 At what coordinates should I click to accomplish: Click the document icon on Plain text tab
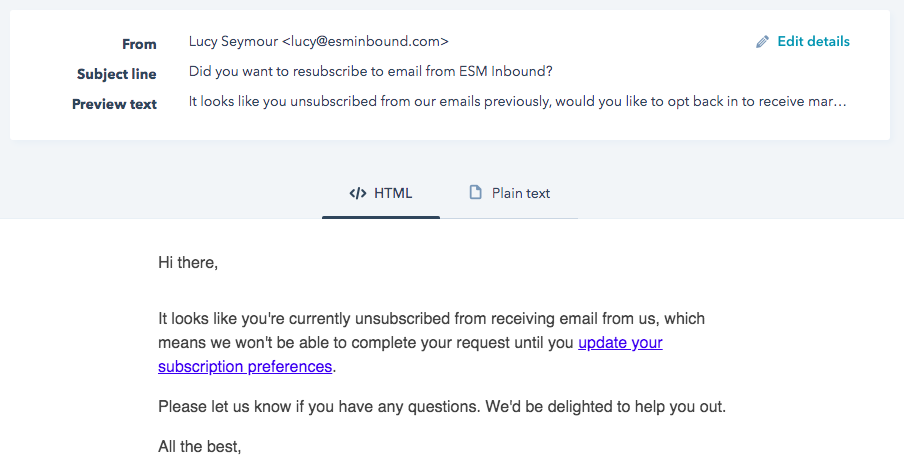[x=476, y=193]
